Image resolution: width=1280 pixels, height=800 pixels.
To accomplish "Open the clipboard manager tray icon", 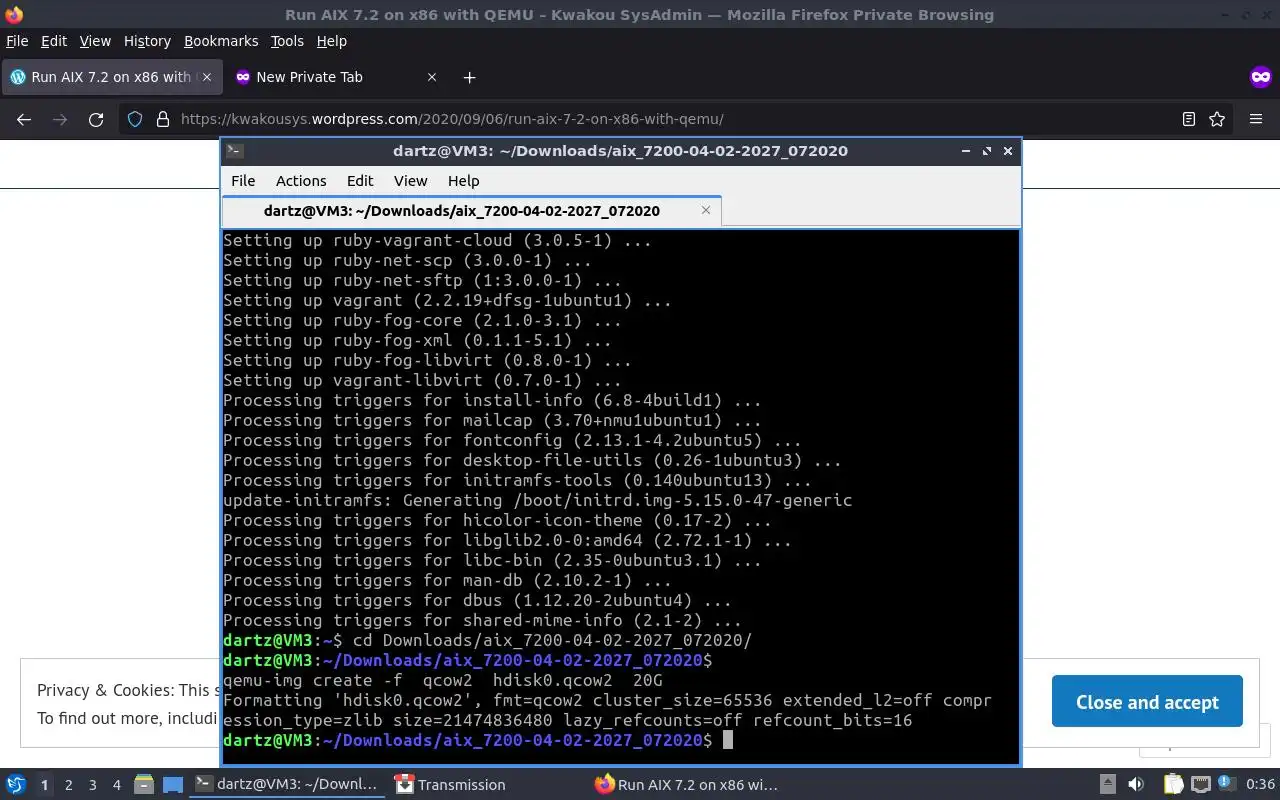I will (x=1173, y=785).
